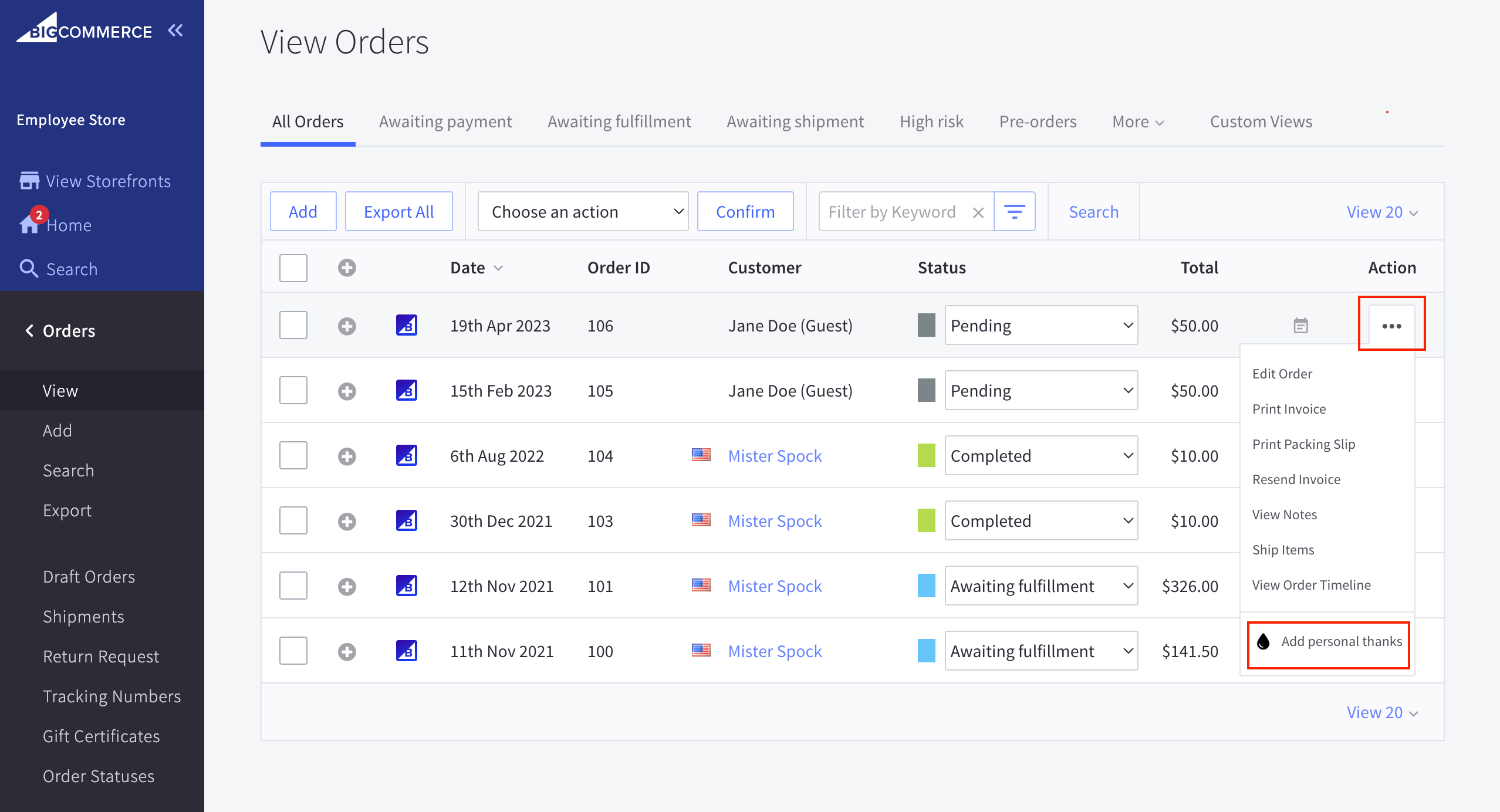
Task: Check the row checkbox for order 101
Action: point(293,585)
